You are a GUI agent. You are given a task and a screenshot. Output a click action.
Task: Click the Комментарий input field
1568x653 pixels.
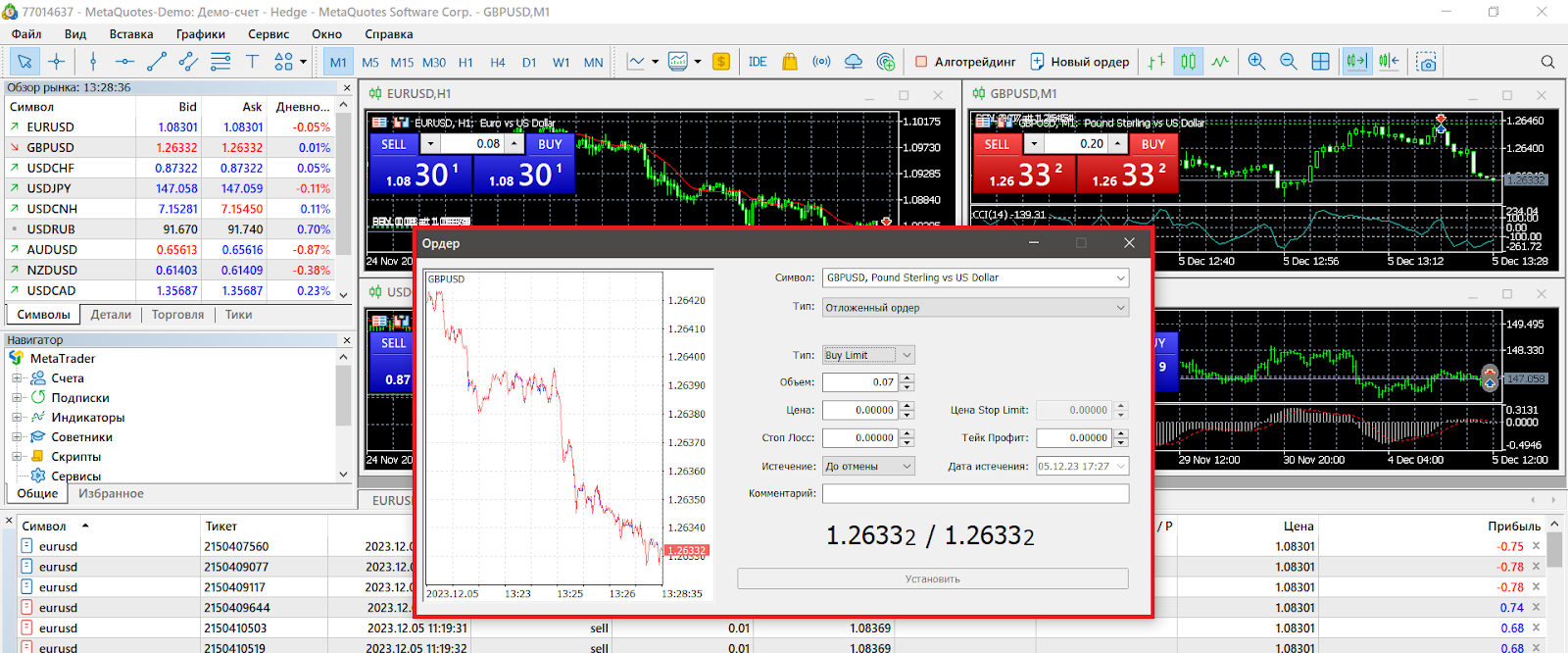974,494
